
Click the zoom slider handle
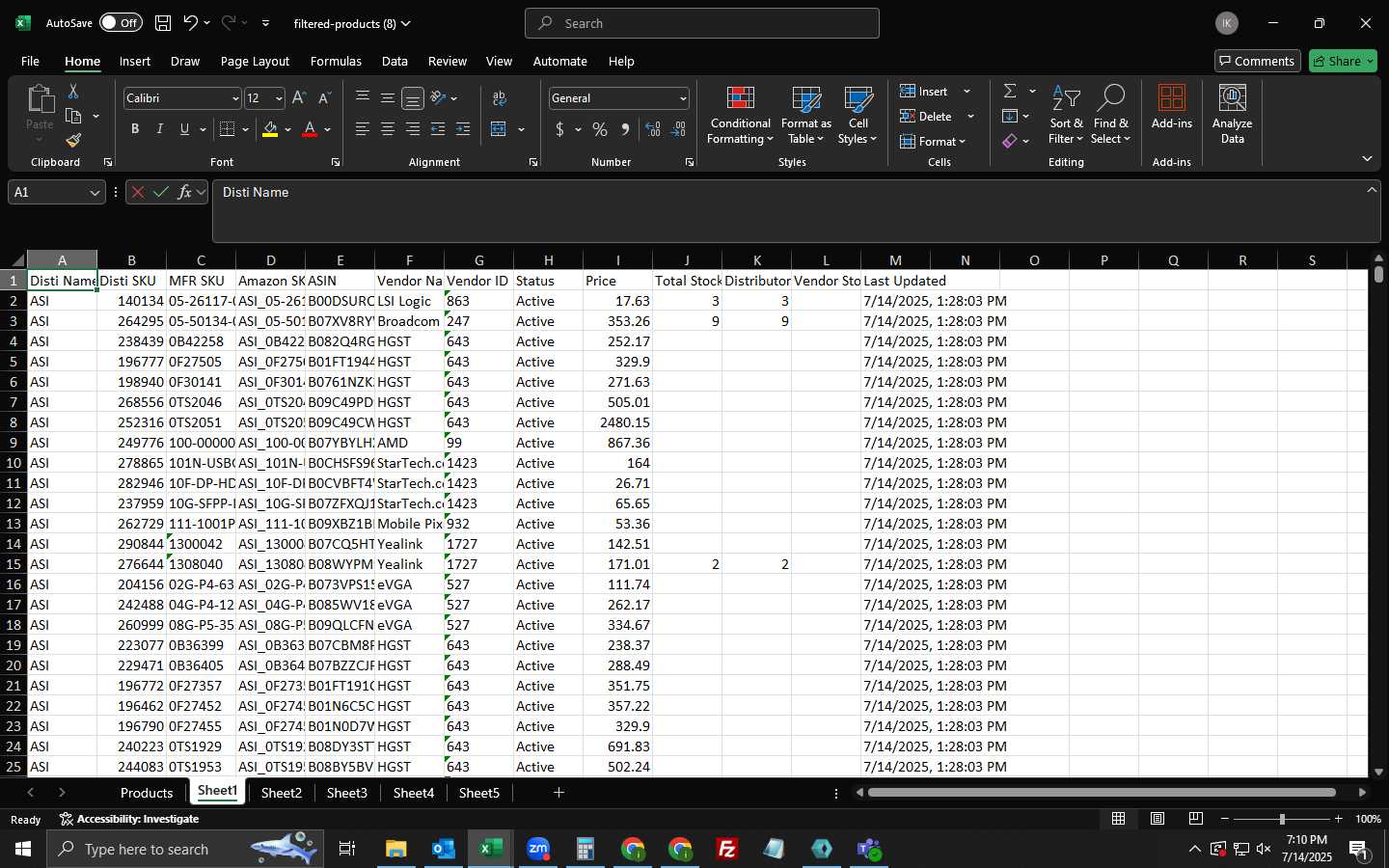point(1282,819)
